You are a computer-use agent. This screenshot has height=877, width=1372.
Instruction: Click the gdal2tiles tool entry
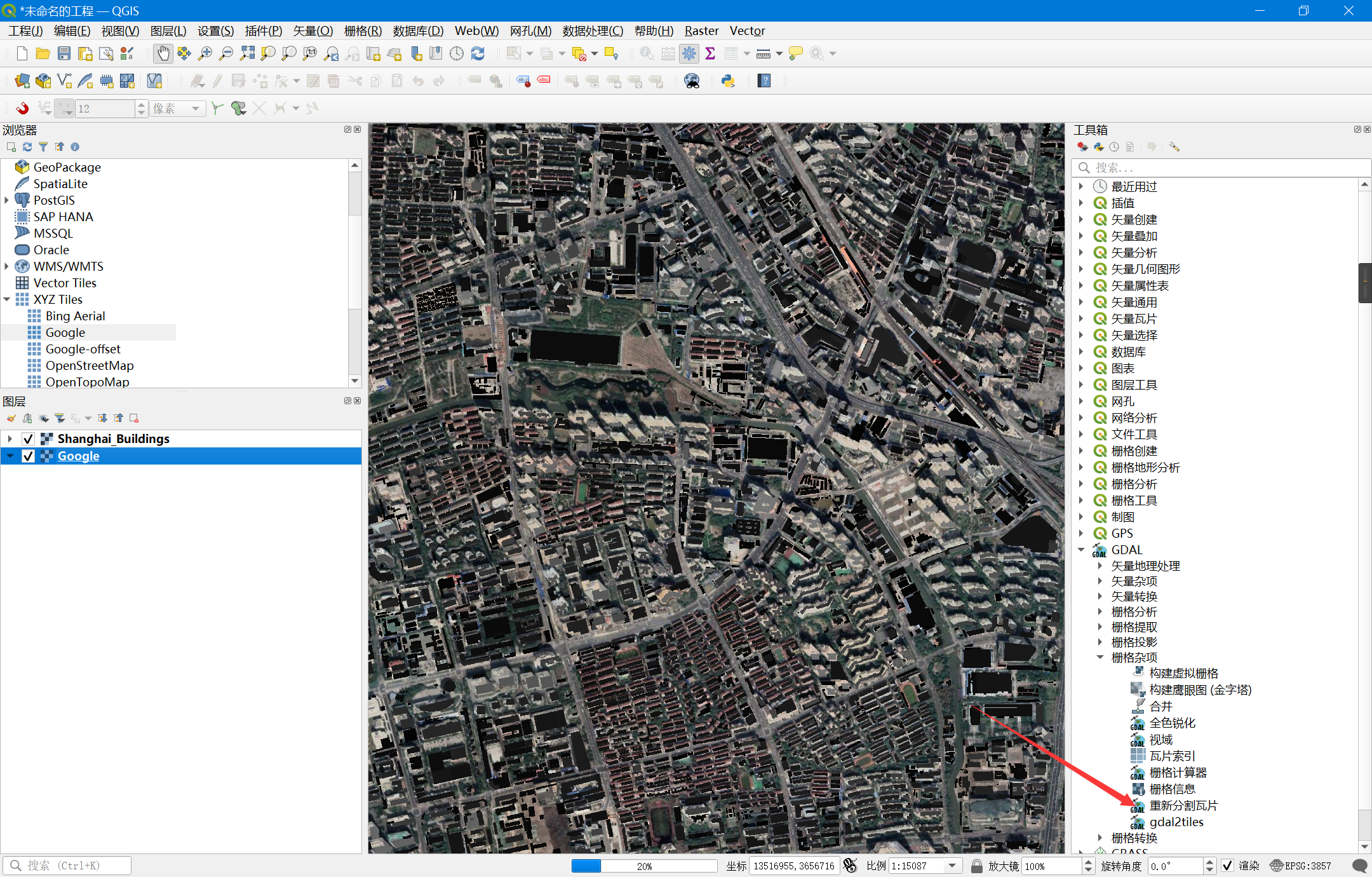pos(1176,822)
